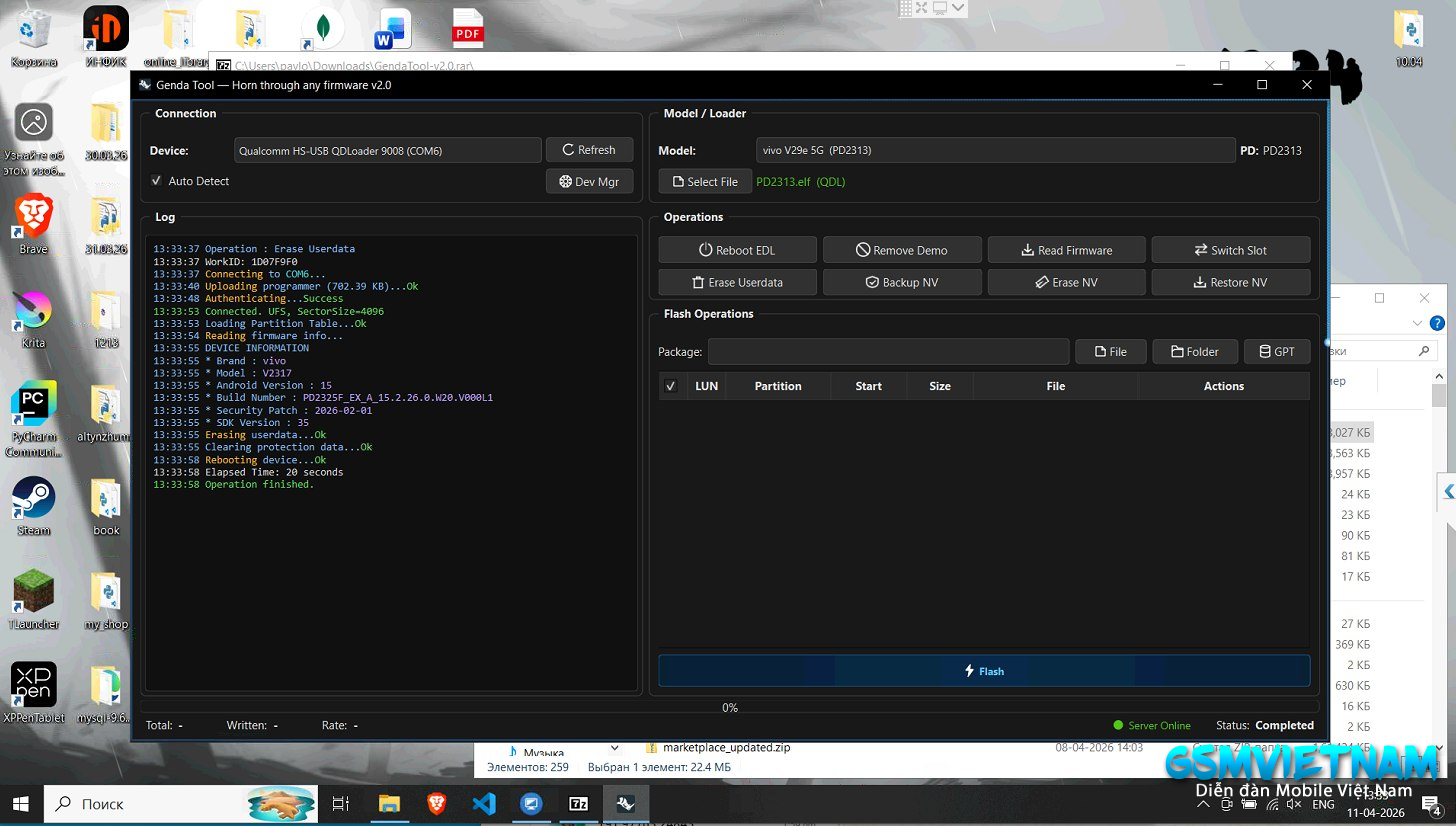The height and width of the screenshot is (826, 1456).
Task: Click the Reboot EDL power button
Action: click(x=737, y=250)
